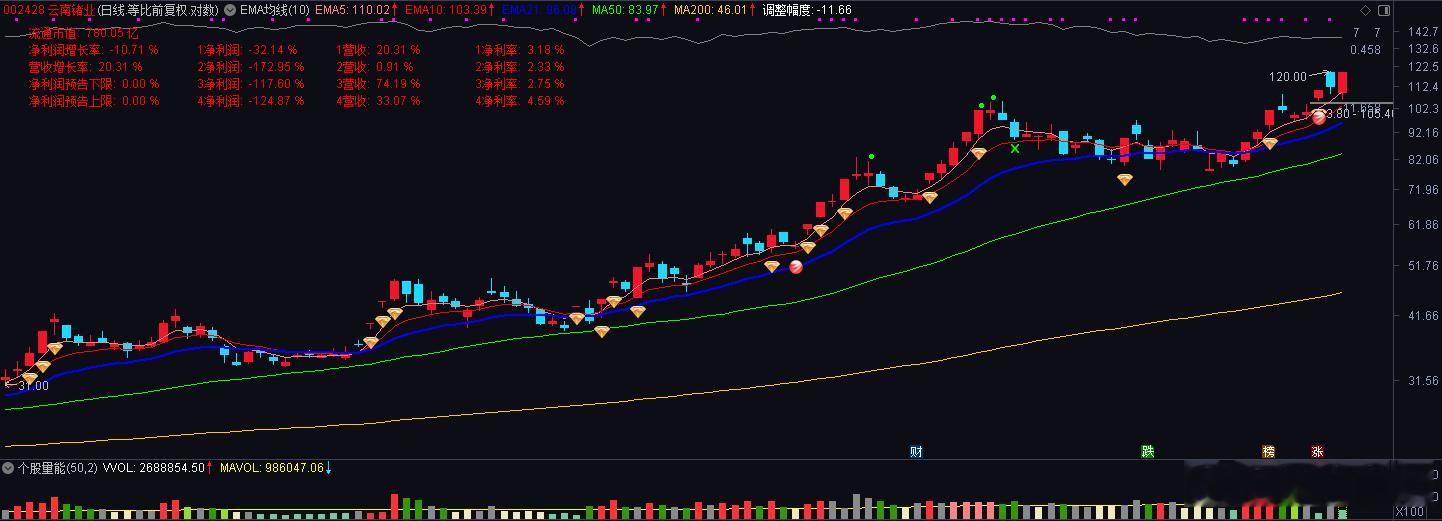Click 2营收: 0.91 % text
This screenshot has width=1442, height=521.
pyautogui.click(x=375, y=67)
